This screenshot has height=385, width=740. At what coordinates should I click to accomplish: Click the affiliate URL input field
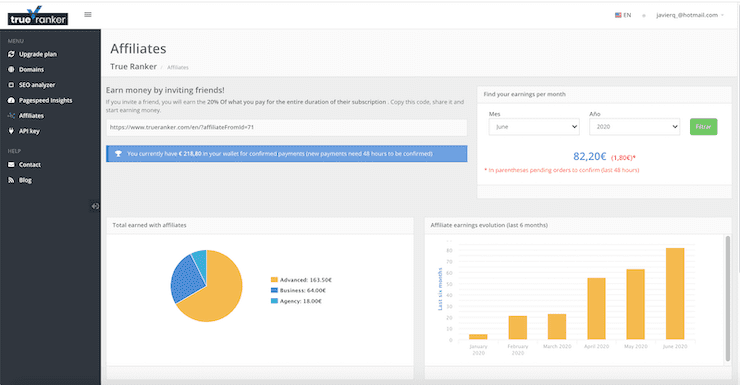(x=286, y=127)
